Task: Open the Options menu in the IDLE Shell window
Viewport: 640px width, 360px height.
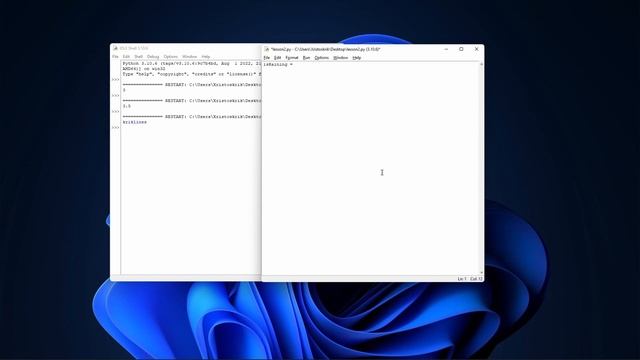Action: coord(171,57)
